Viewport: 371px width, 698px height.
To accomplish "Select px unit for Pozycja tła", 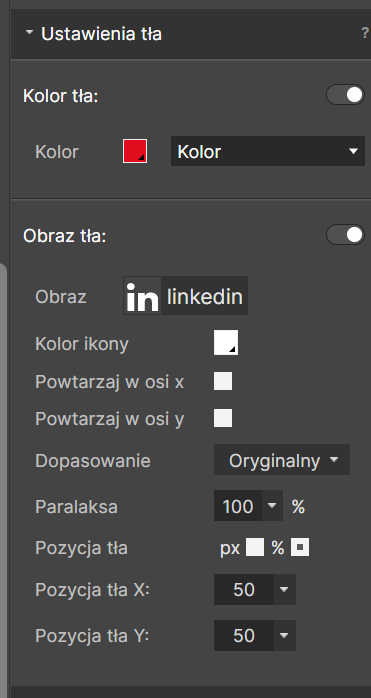I will (255, 548).
